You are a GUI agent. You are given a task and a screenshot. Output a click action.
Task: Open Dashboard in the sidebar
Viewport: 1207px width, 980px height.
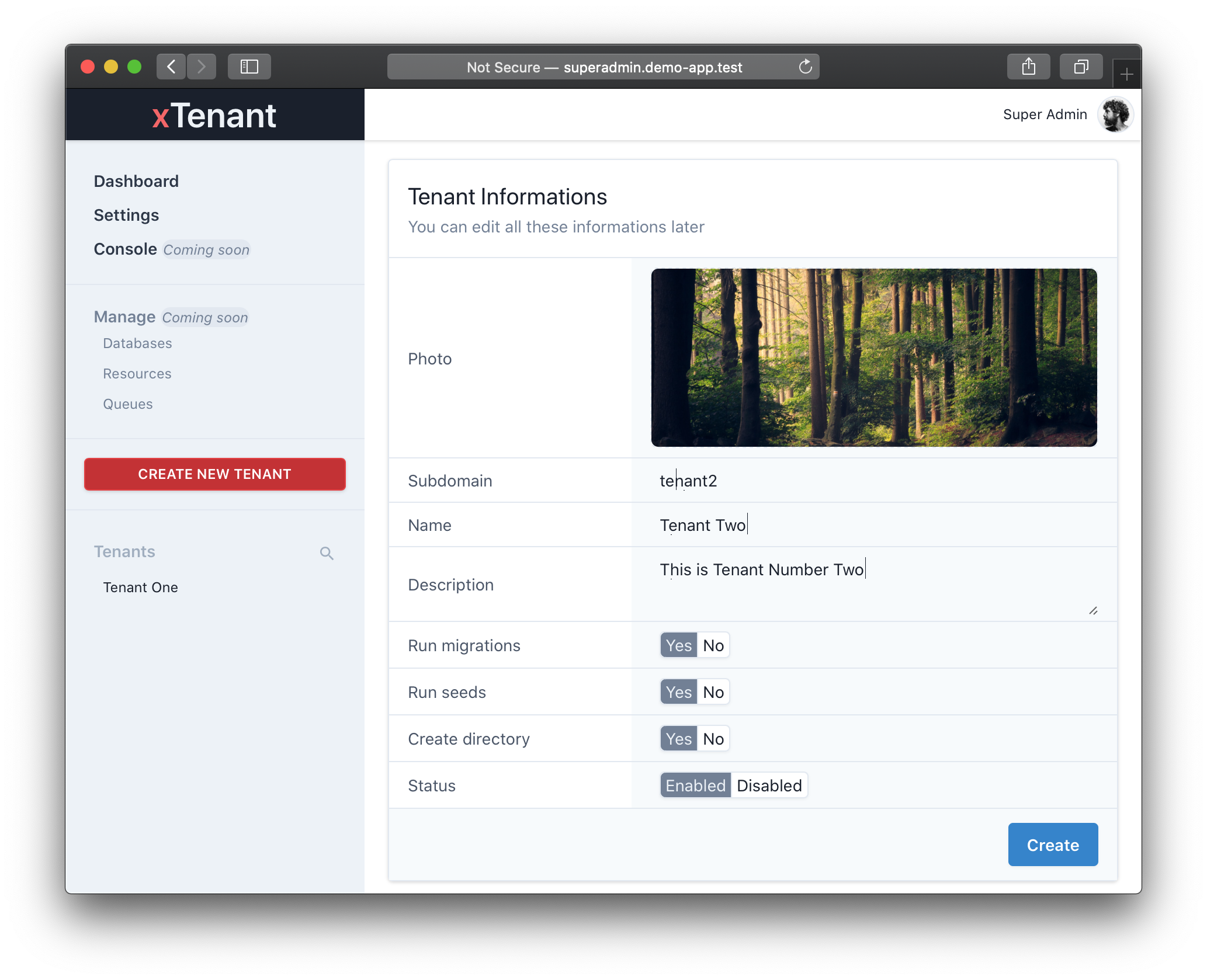(136, 181)
